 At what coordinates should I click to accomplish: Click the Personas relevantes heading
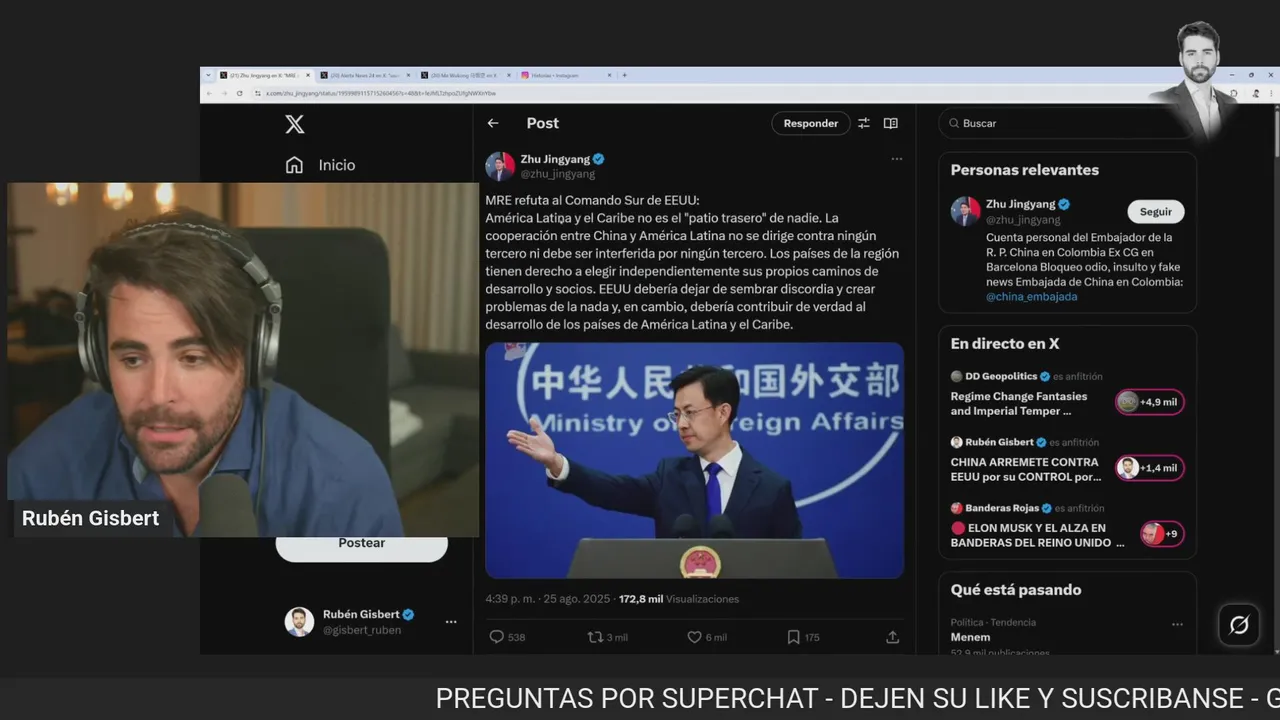pyautogui.click(x=1024, y=170)
